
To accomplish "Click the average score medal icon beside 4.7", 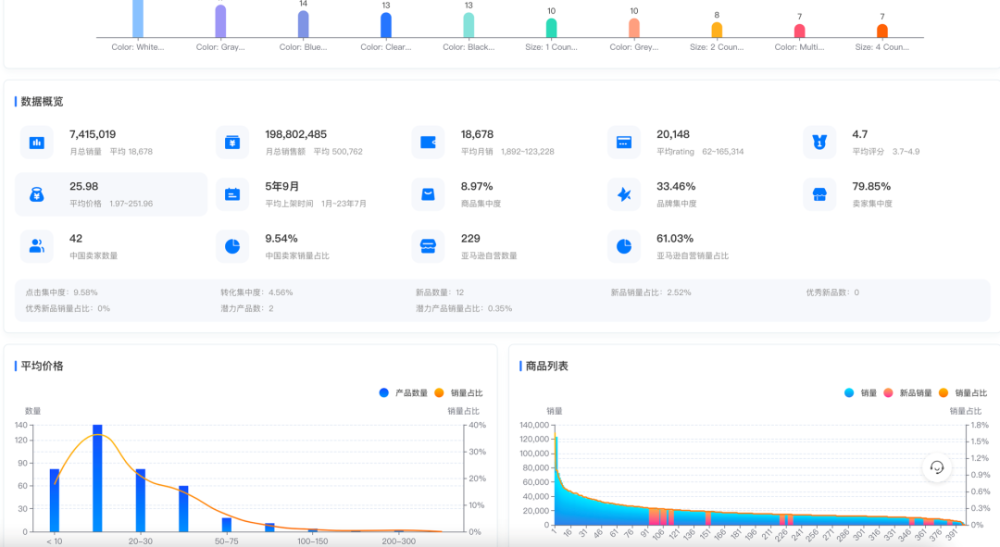I will tap(820, 142).
